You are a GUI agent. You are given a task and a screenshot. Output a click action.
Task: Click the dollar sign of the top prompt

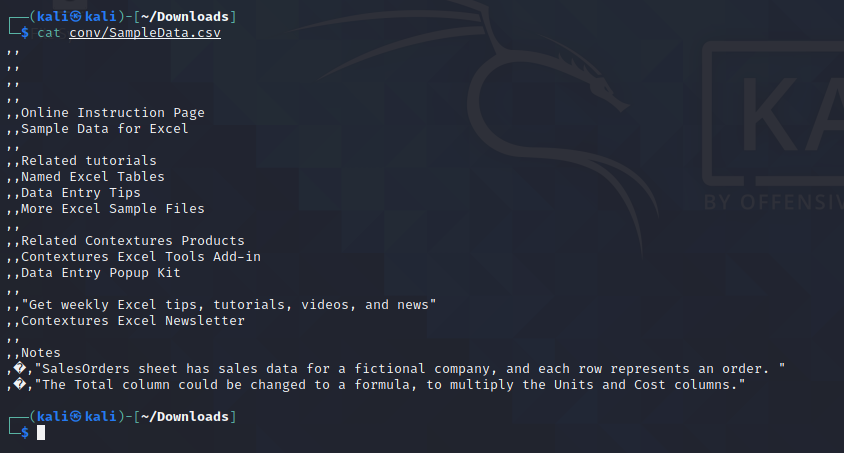(x=25, y=33)
